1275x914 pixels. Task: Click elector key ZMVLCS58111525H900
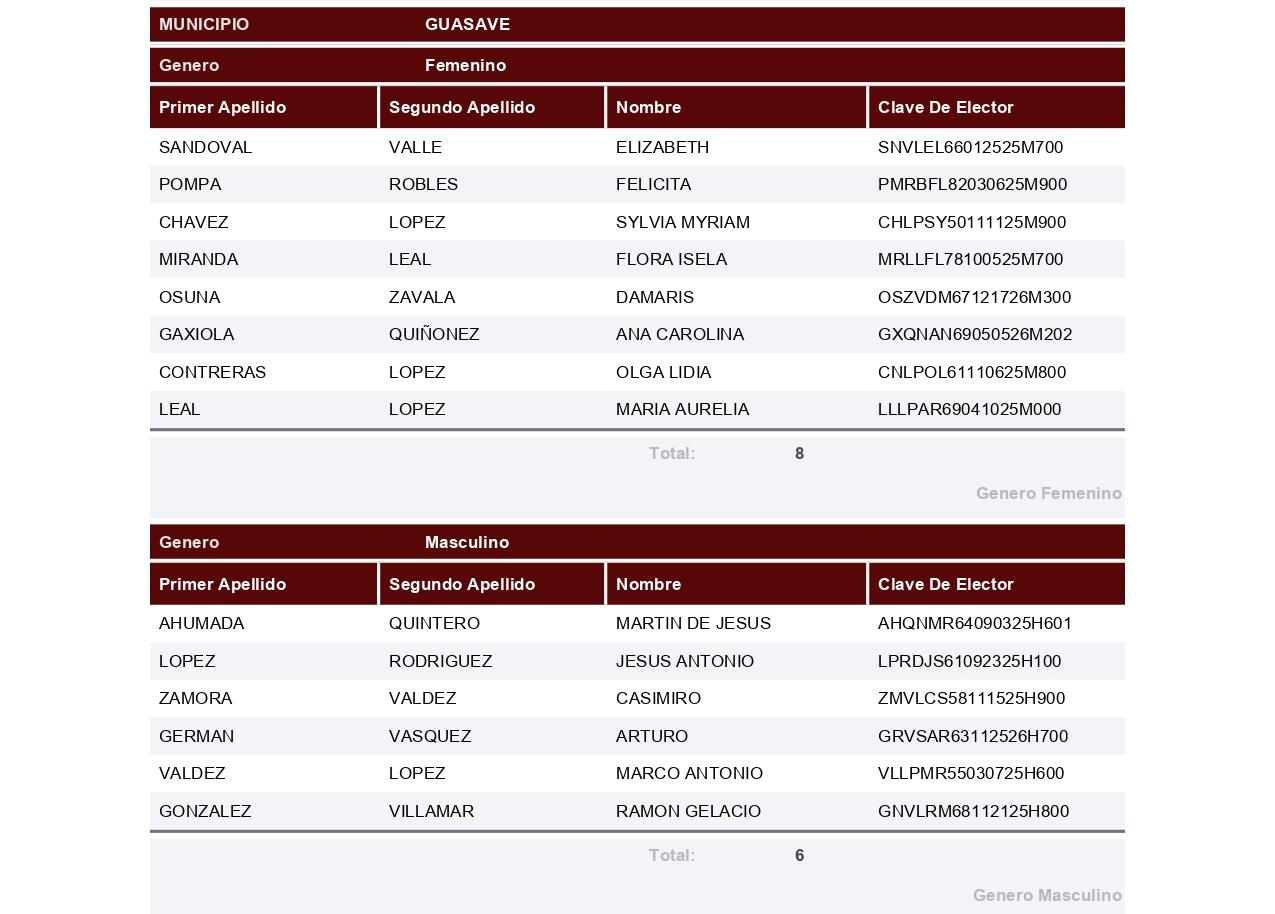coord(971,698)
